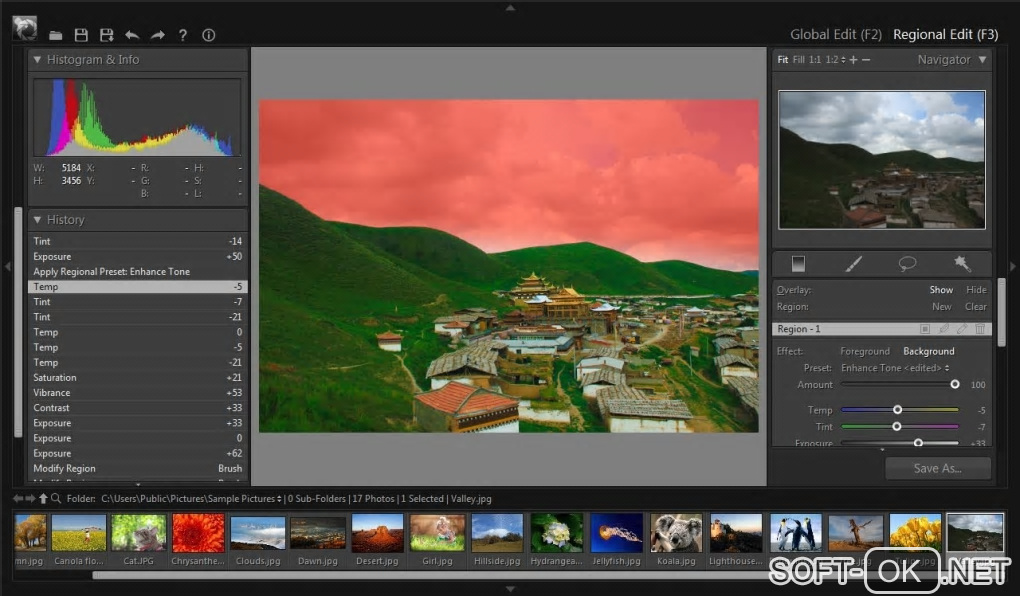This screenshot has width=1020, height=596.
Task: Collapse the Histogram & Info panel
Action: click(x=37, y=60)
